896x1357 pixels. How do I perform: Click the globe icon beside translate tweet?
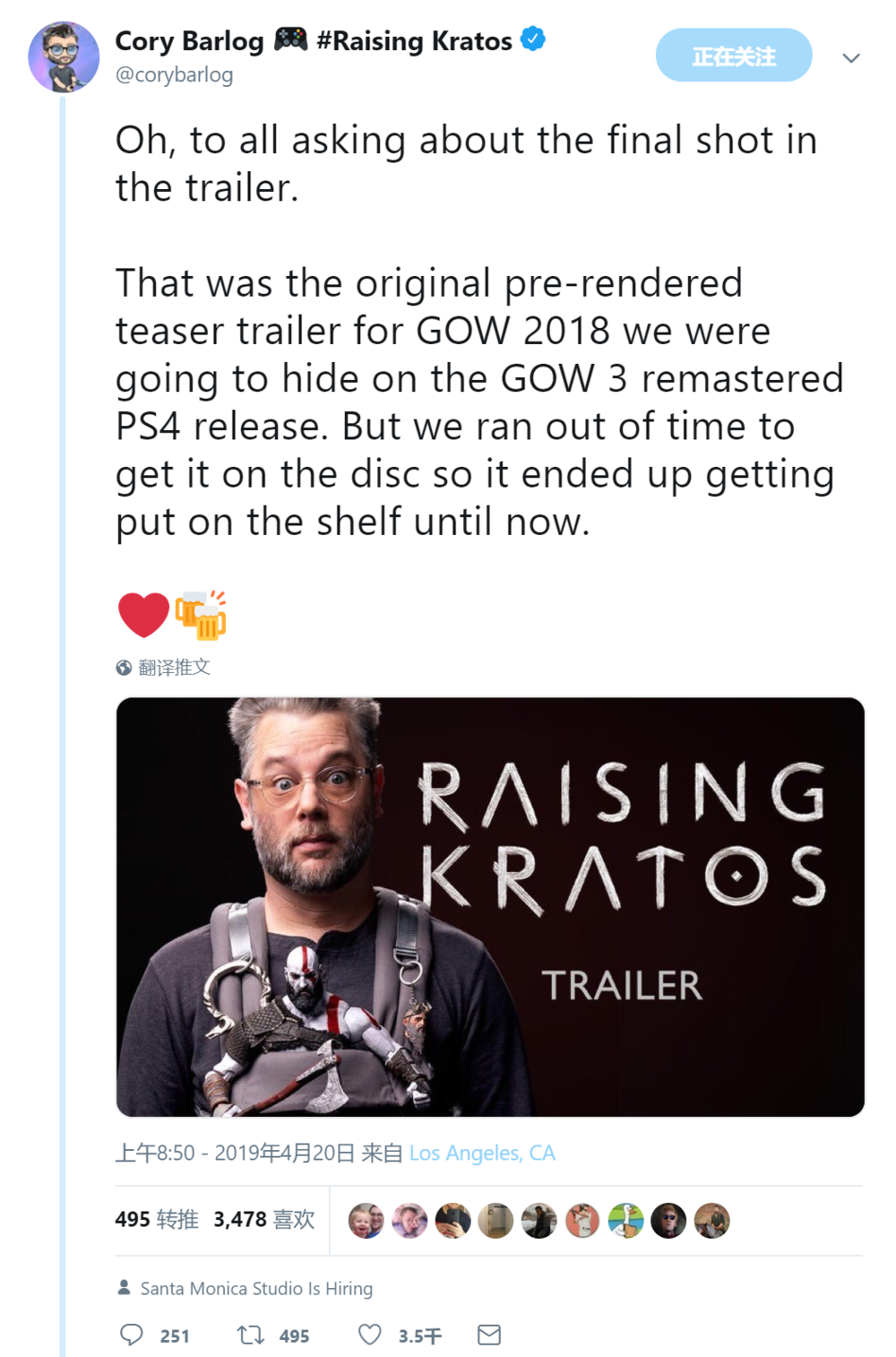pyautogui.click(x=124, y=668)
